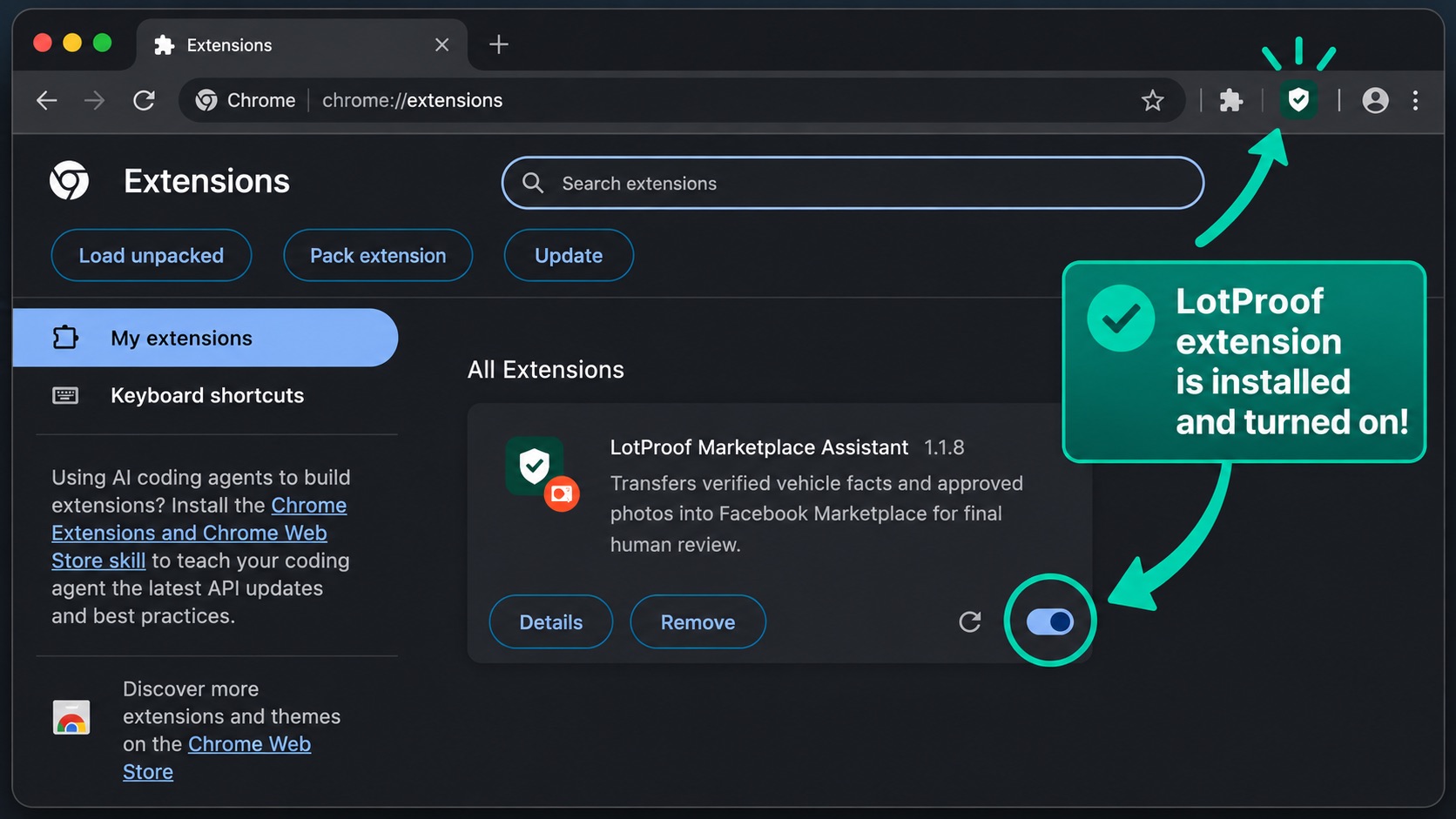1456x819 pixels.
Task: Click the version number 1.1.8
Action: 944,447
